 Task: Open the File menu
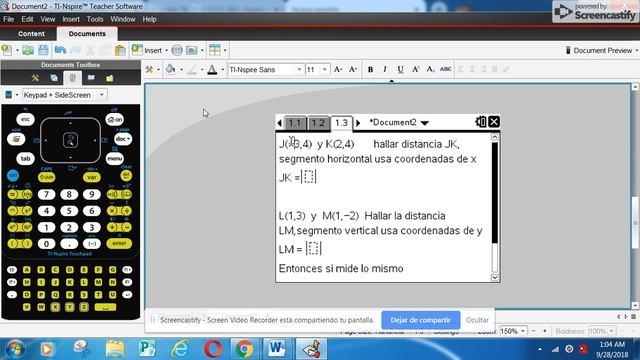[x=8, y=19]
